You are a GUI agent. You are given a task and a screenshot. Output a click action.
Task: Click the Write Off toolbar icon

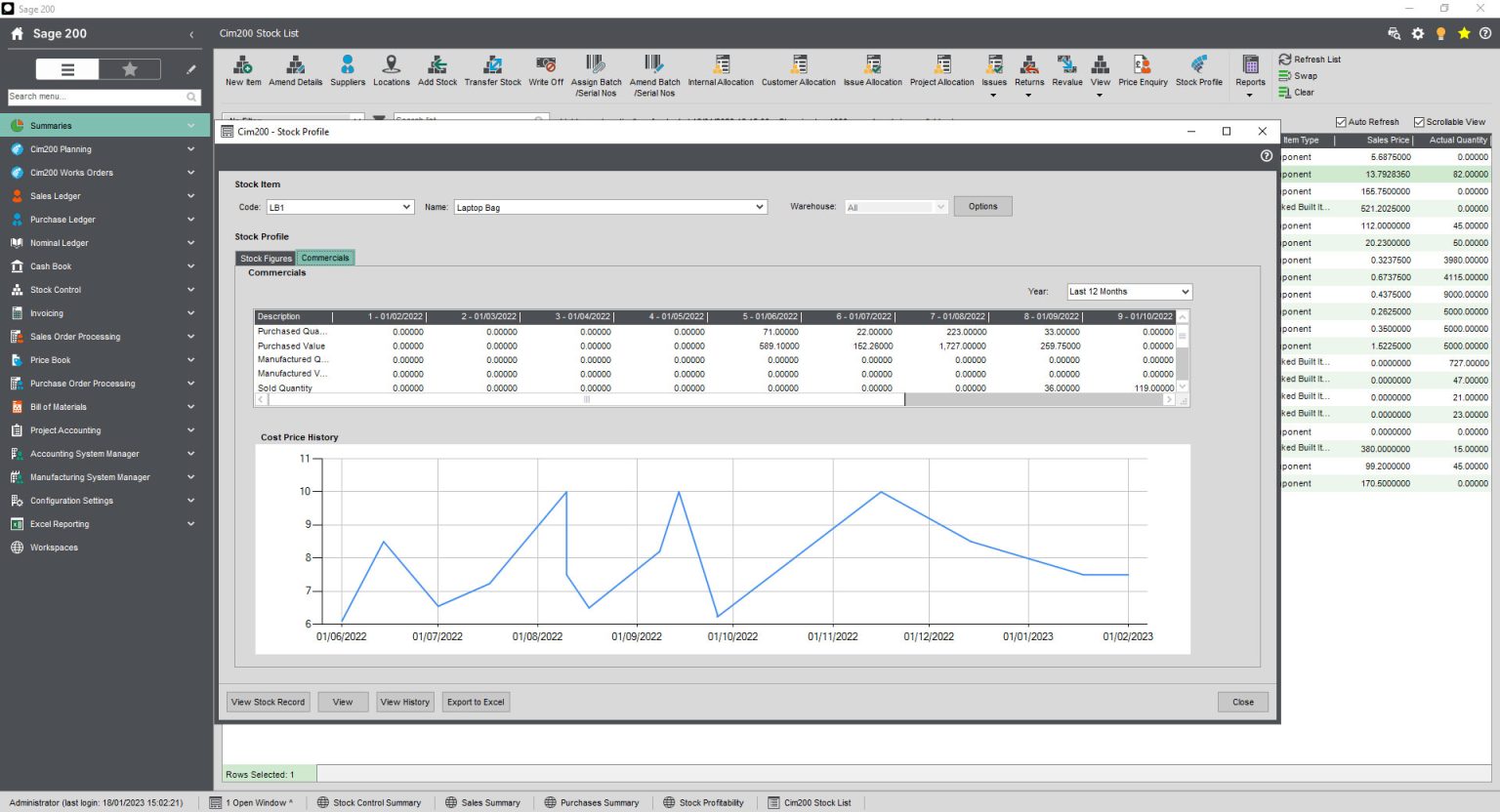pos(545,68)
